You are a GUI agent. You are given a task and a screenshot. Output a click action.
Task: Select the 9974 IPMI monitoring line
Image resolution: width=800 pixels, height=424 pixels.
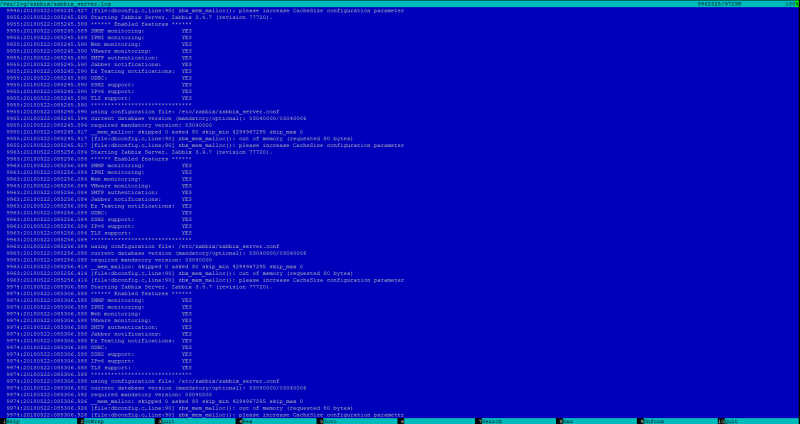click(99, 307)
